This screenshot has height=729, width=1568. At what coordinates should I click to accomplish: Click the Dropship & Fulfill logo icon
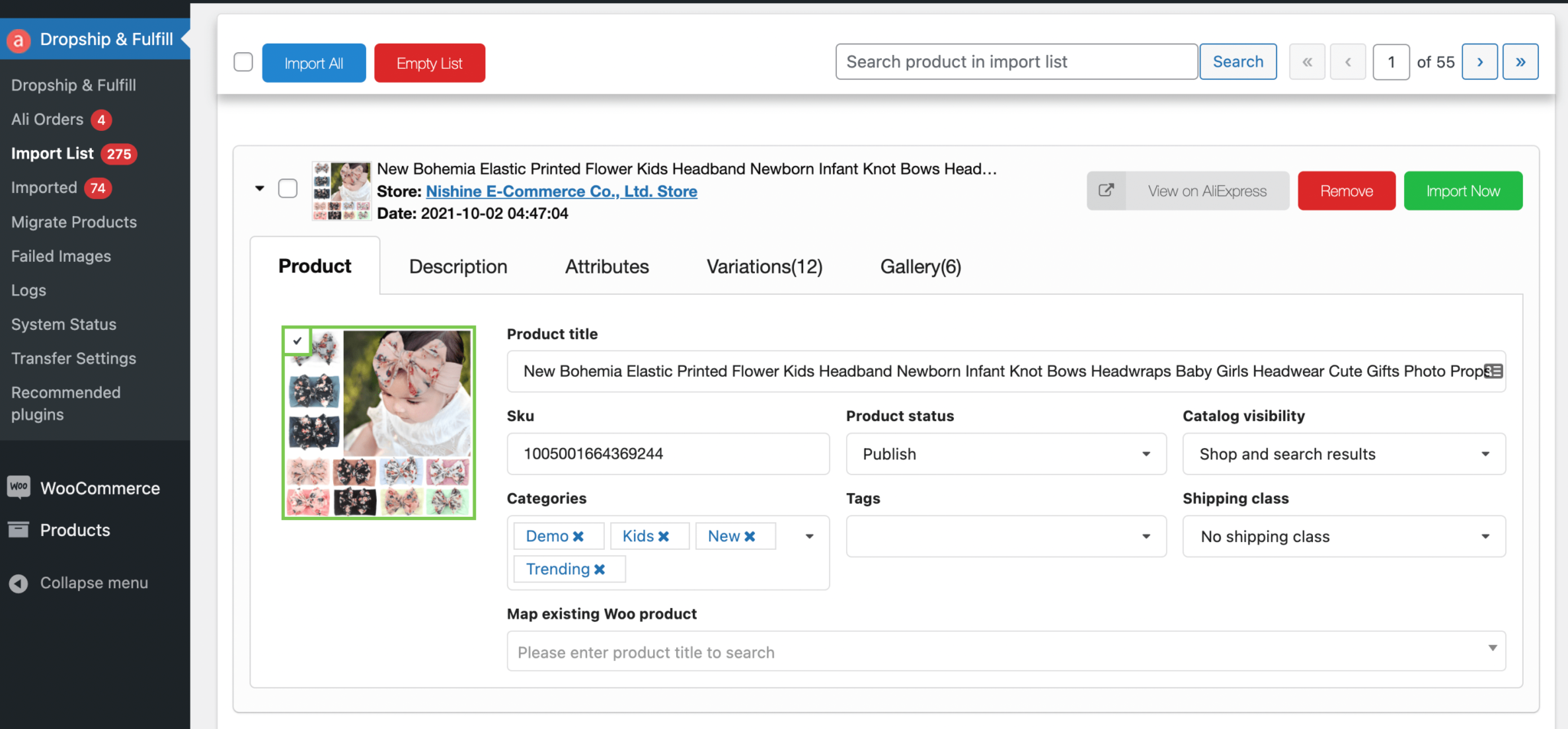pyautogui.click(x=18, y=40)
